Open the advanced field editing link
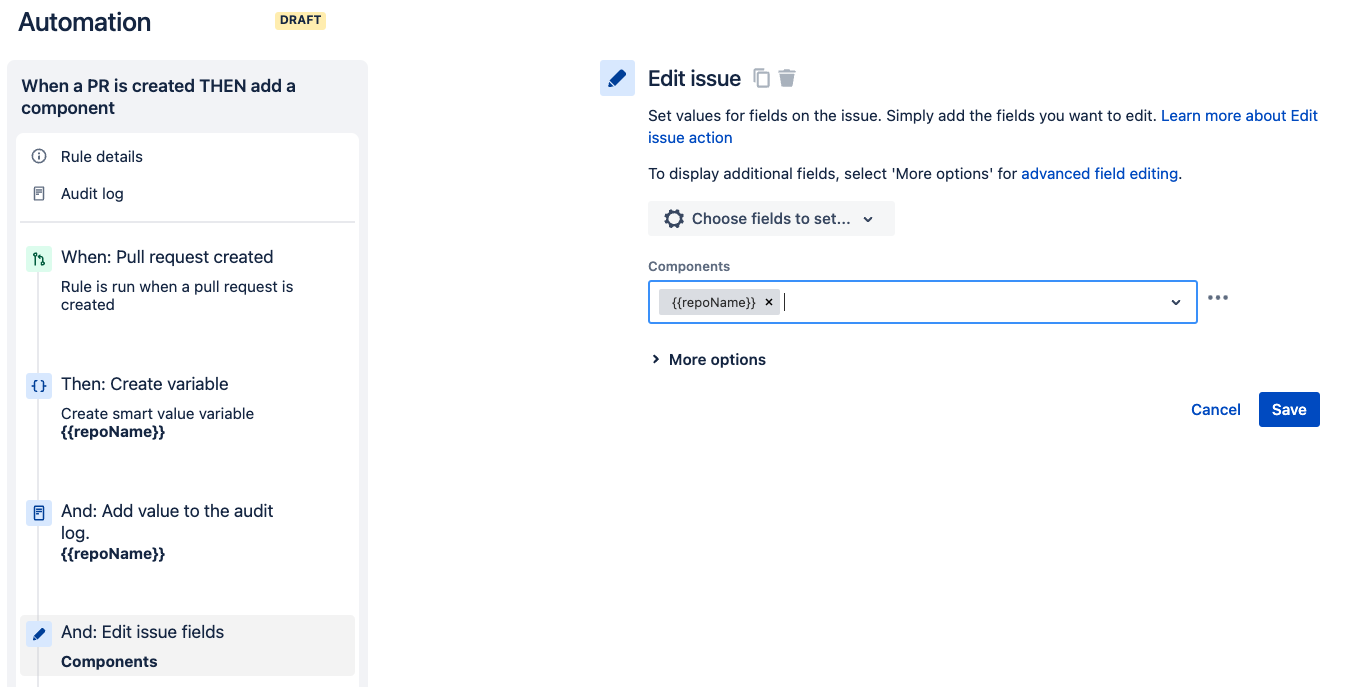The image size is (1346, 687). tap(1099, 174)
